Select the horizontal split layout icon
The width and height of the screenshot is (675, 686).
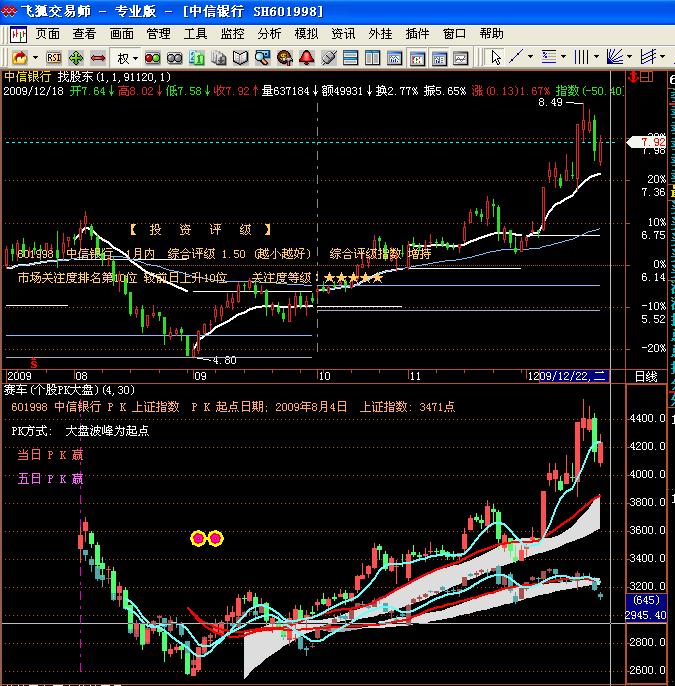click(x=351, y=58)
